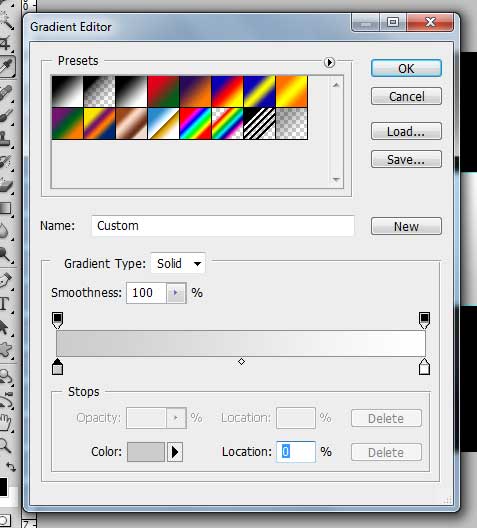The image size is (477, 528).
Task: Select the white color stop at right end
Action: tap(424, 367)
